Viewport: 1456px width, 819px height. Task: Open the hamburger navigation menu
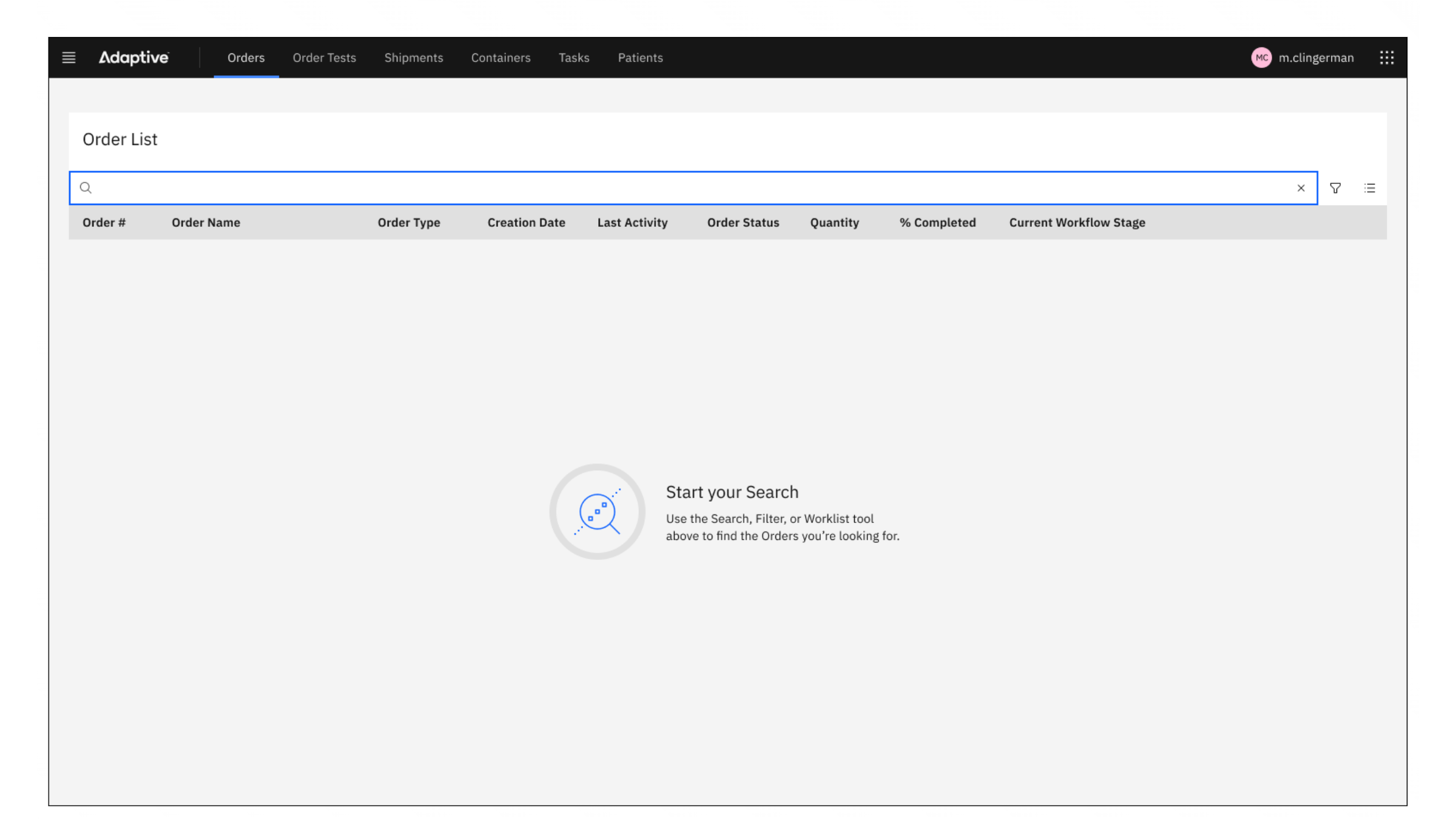(69, 58)
